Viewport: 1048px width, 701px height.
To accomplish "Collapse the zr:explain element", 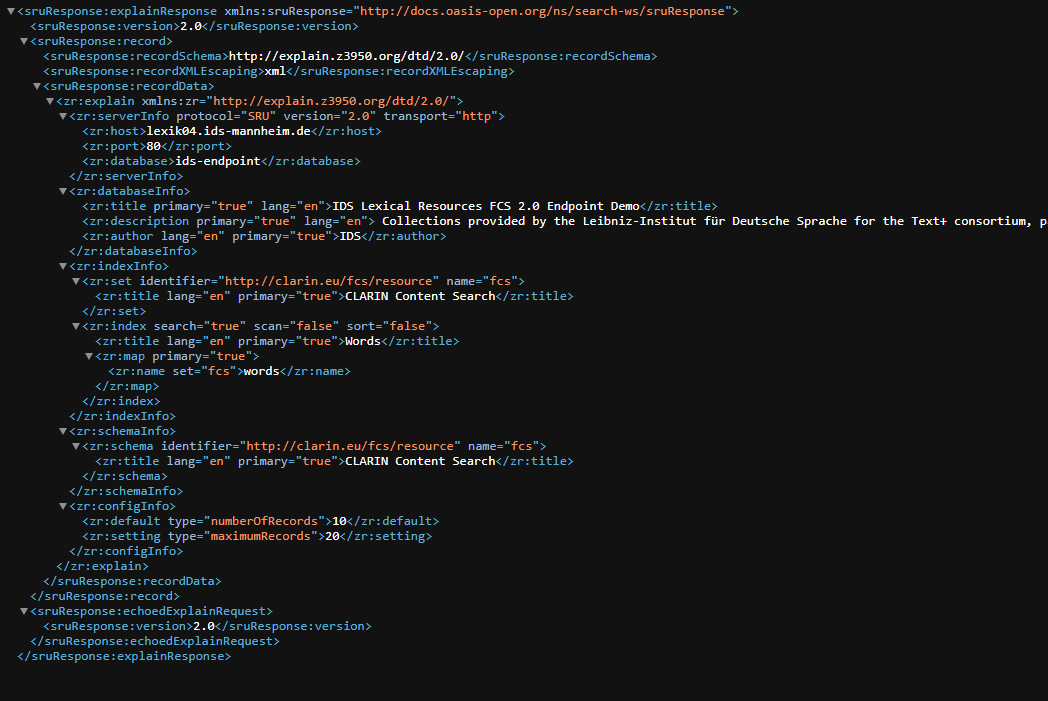I will 50,101.
